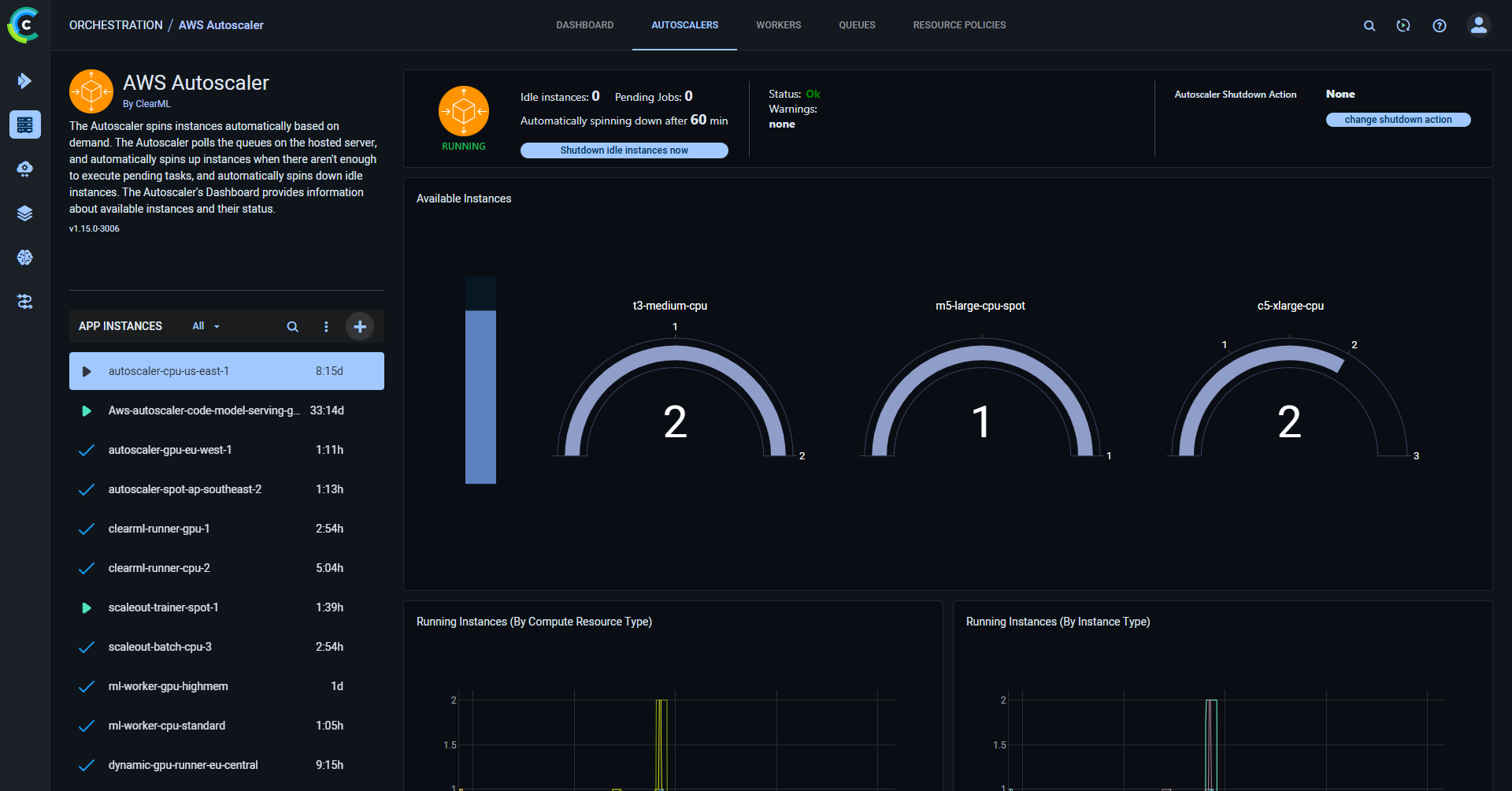Image resolution: width=1512 pixels, height=791 pixels.
Task: Select autoscaler-spot-ap-southeast-2 instance
Action: (227, 489)
